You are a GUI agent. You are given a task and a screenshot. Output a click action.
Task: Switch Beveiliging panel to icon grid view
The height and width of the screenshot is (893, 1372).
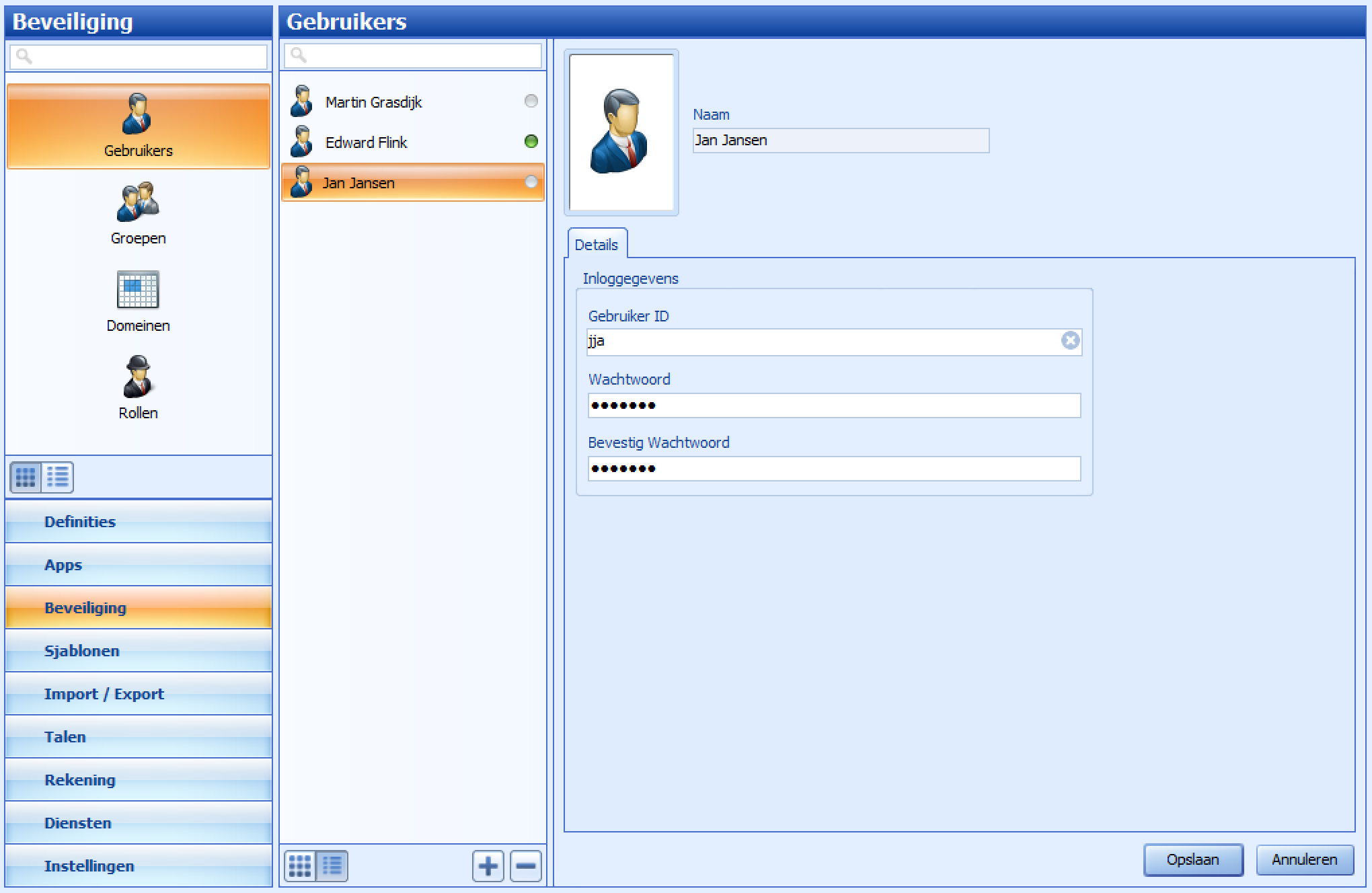pos(26,477)
